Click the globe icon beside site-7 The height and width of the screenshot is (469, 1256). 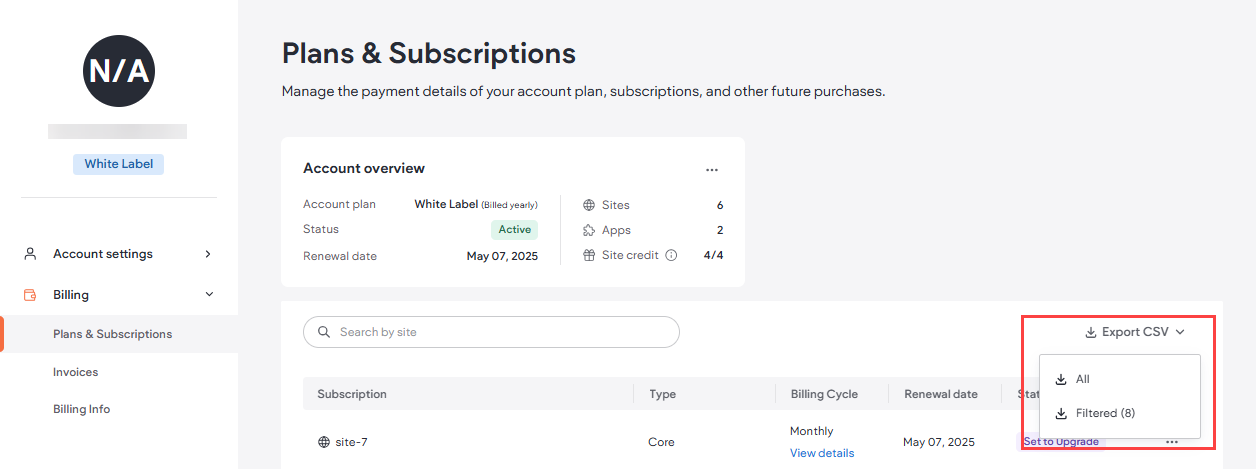coord(324,442)
